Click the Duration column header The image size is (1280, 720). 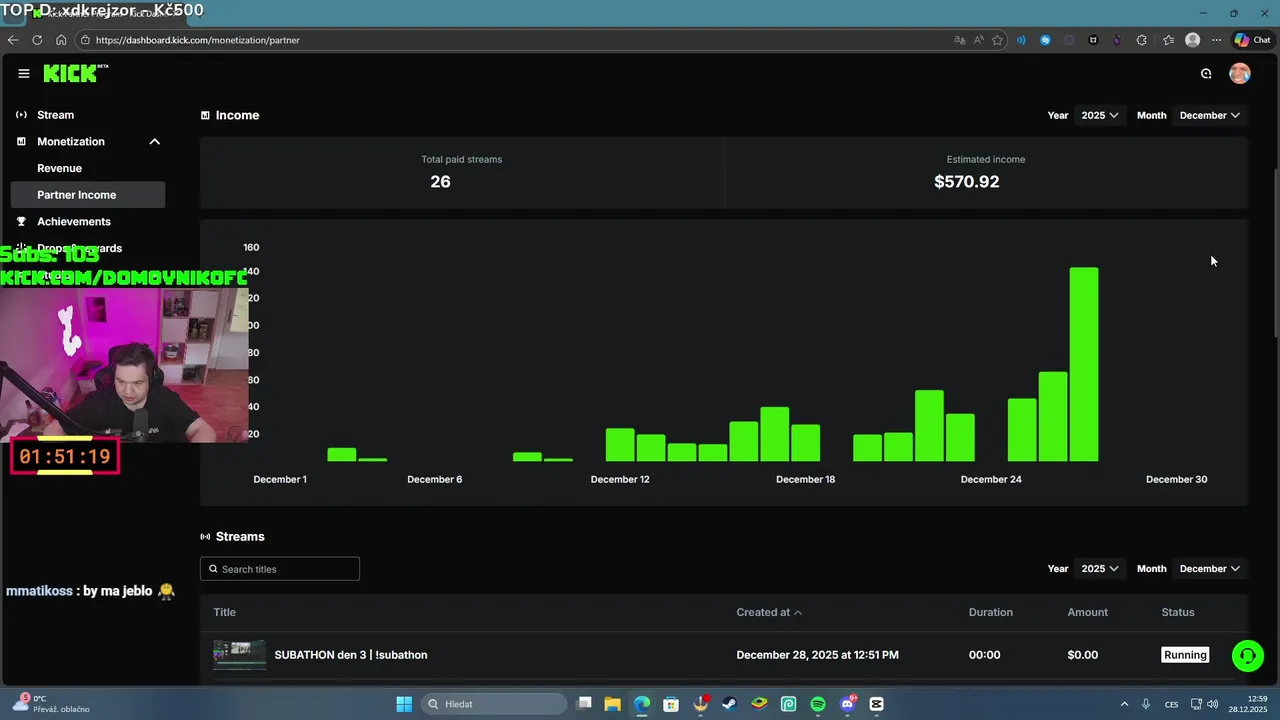click(990, 612)
